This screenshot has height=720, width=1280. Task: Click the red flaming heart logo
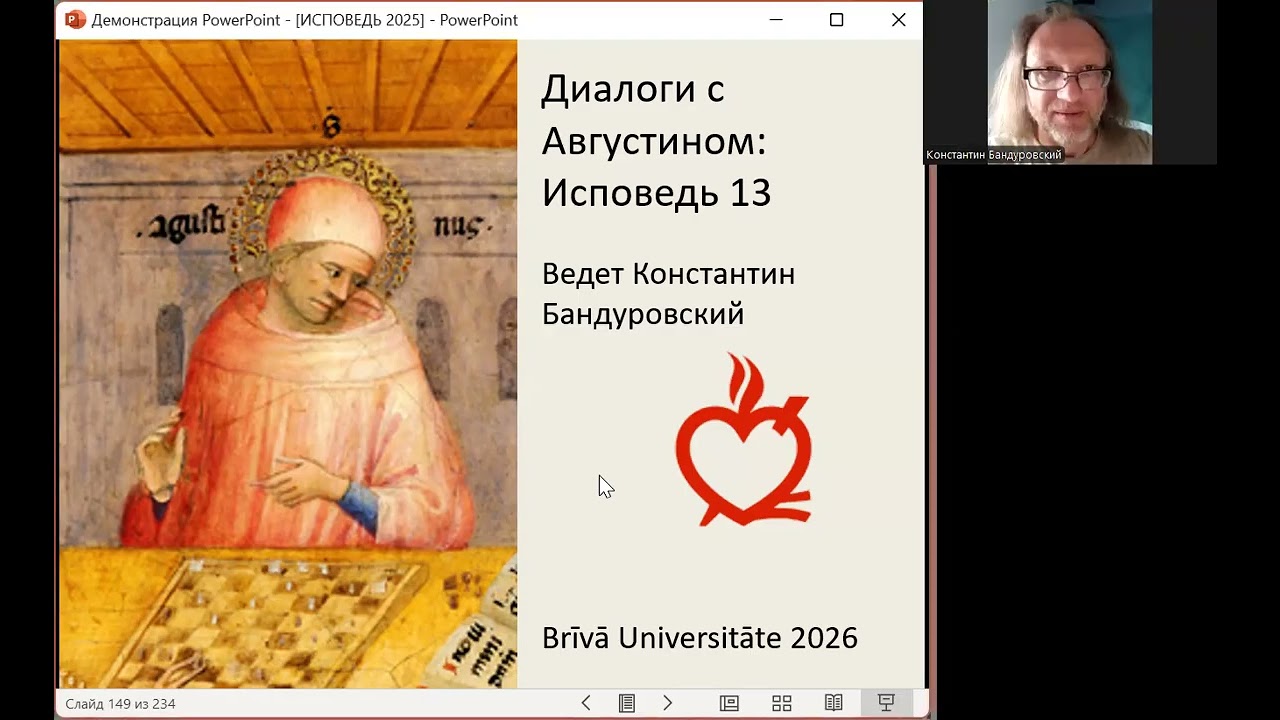tap(744, 440)
